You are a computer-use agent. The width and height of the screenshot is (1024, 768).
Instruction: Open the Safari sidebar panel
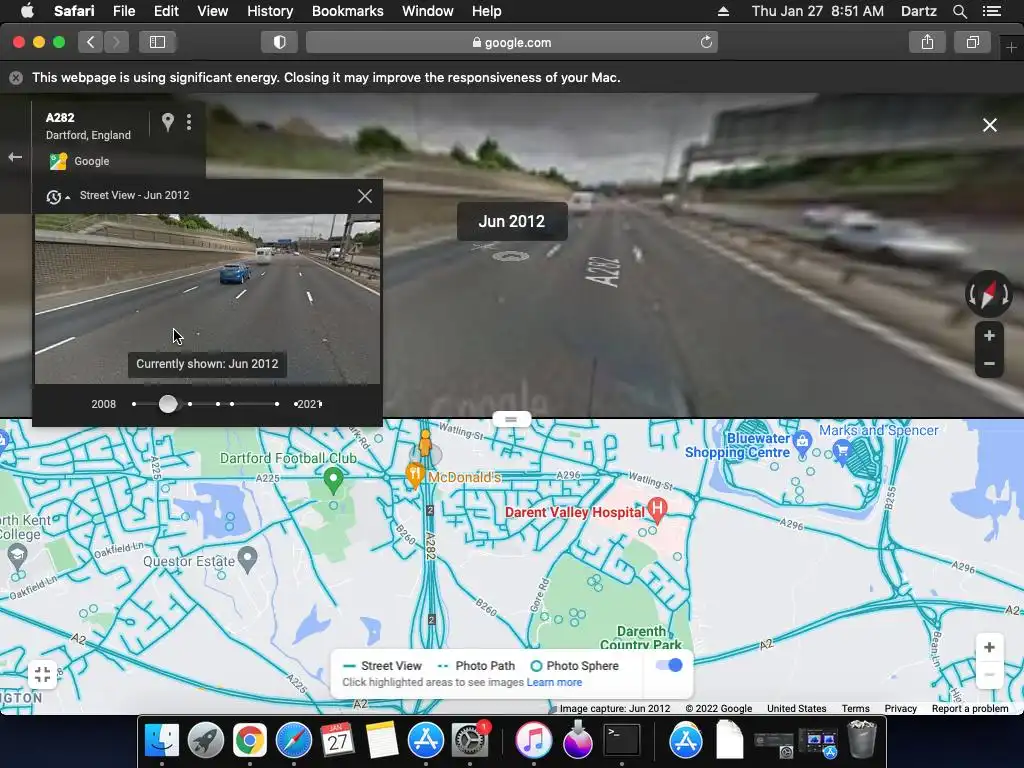(x=157, y=42)
